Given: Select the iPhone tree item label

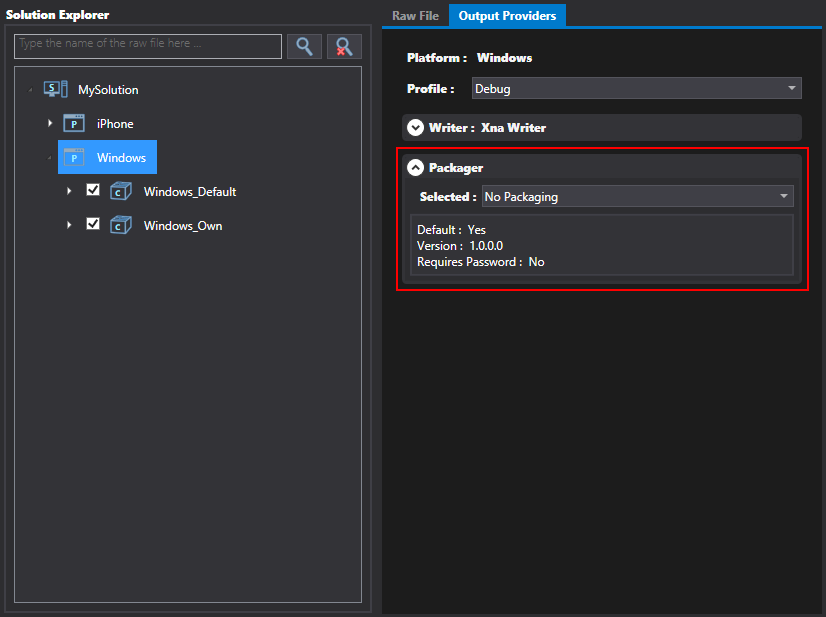Looking at the screenshot, I should tap(115, 124).
